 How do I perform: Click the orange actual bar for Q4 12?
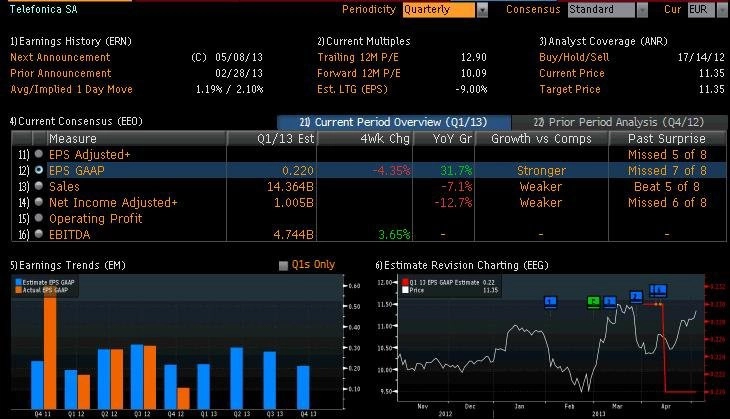183,399
